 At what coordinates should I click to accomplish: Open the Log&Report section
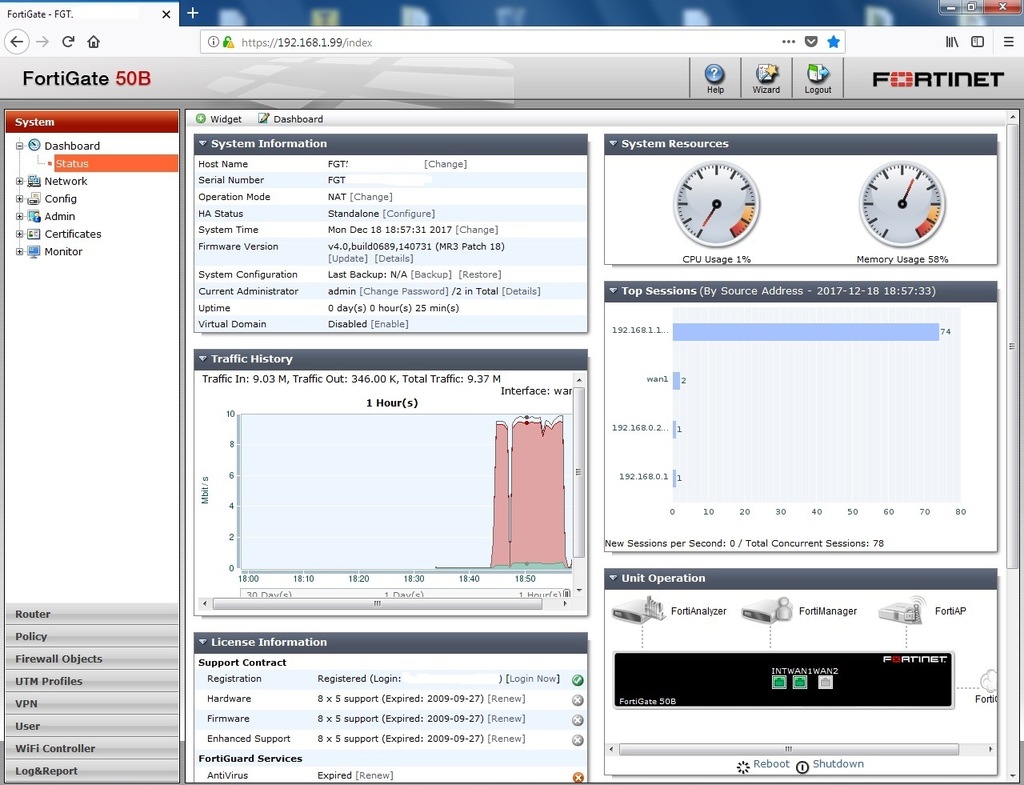[91, 771]
